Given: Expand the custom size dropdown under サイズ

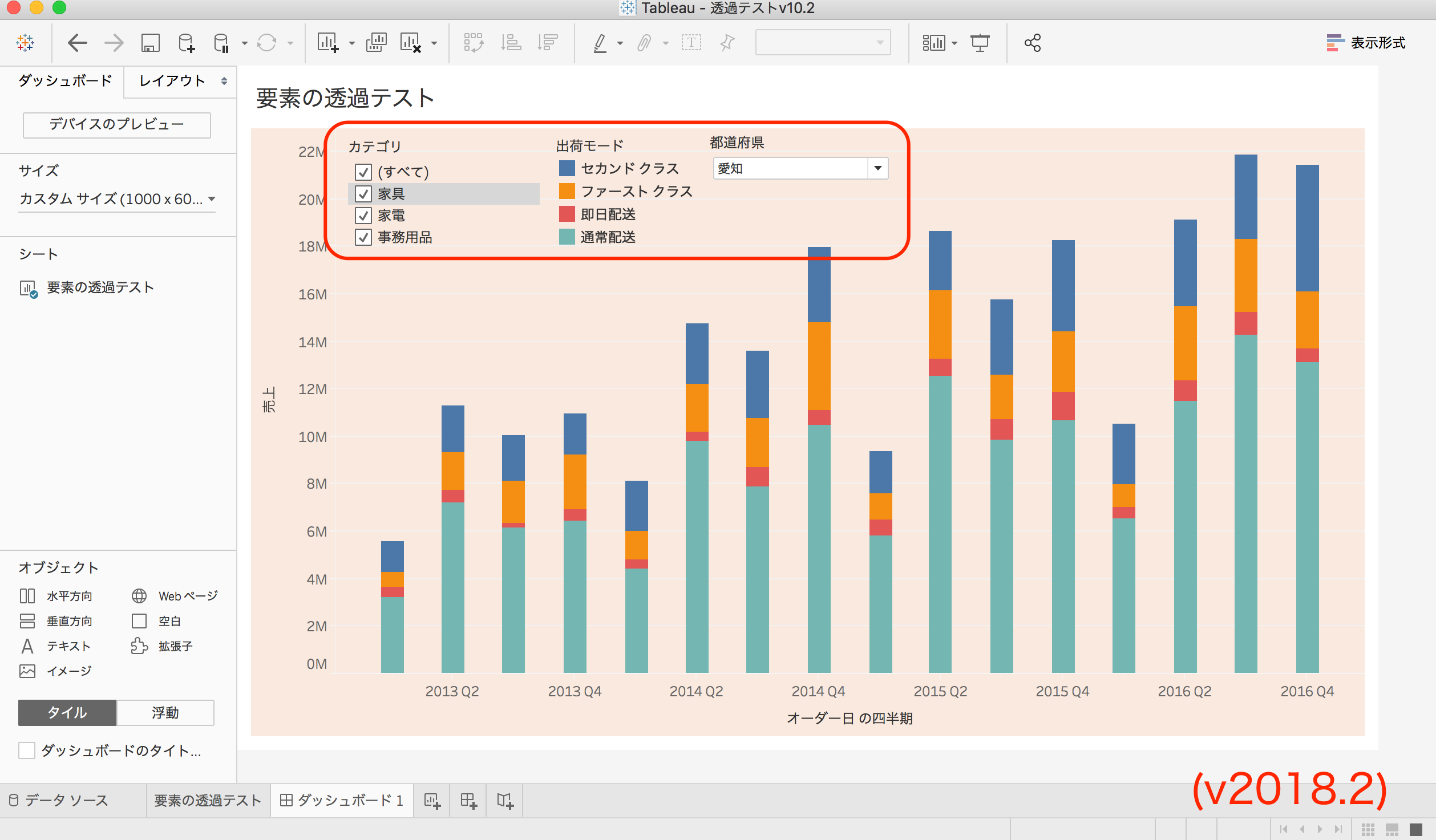Looking at the screenshot, I should [212, 199].
